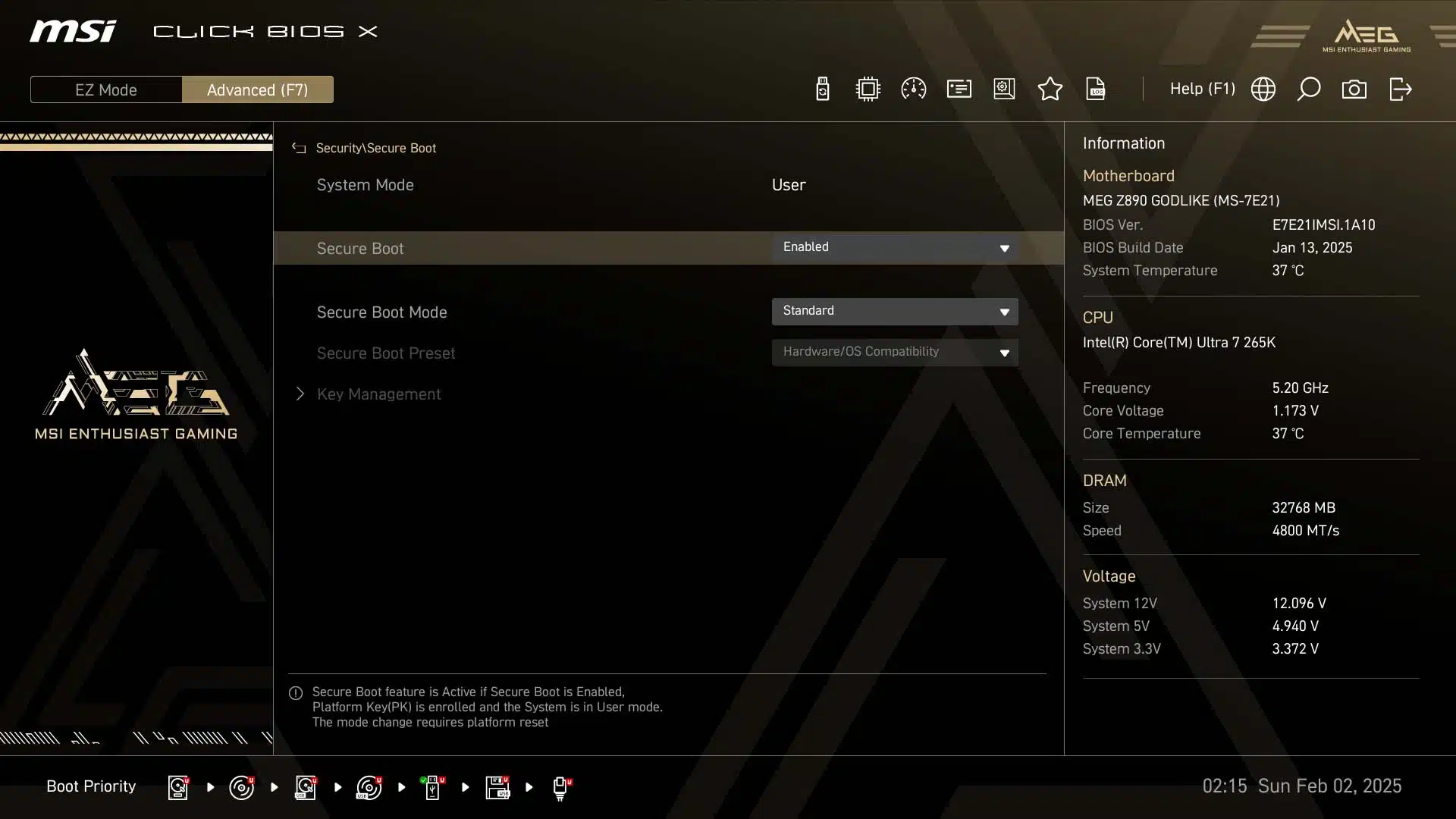Click the CLICK BIOS X title
Viewport: 1456px width, 819px height.
coord(265,31)
